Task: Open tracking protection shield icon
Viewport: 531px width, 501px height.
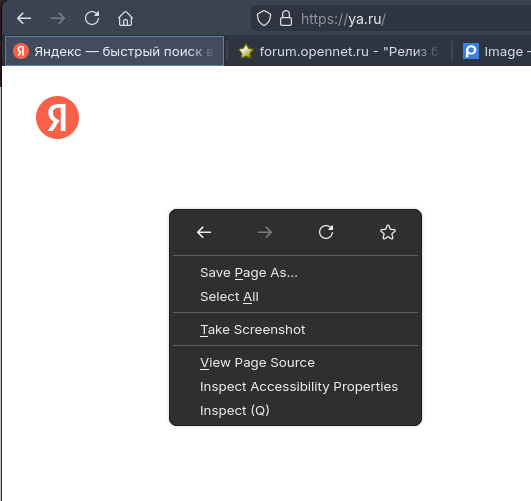Action: (264, 18)
